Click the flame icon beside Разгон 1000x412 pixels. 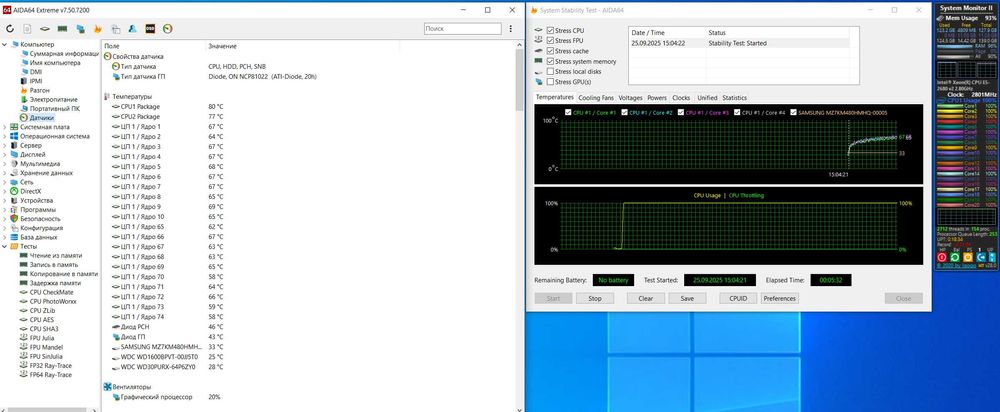(24, 91)
